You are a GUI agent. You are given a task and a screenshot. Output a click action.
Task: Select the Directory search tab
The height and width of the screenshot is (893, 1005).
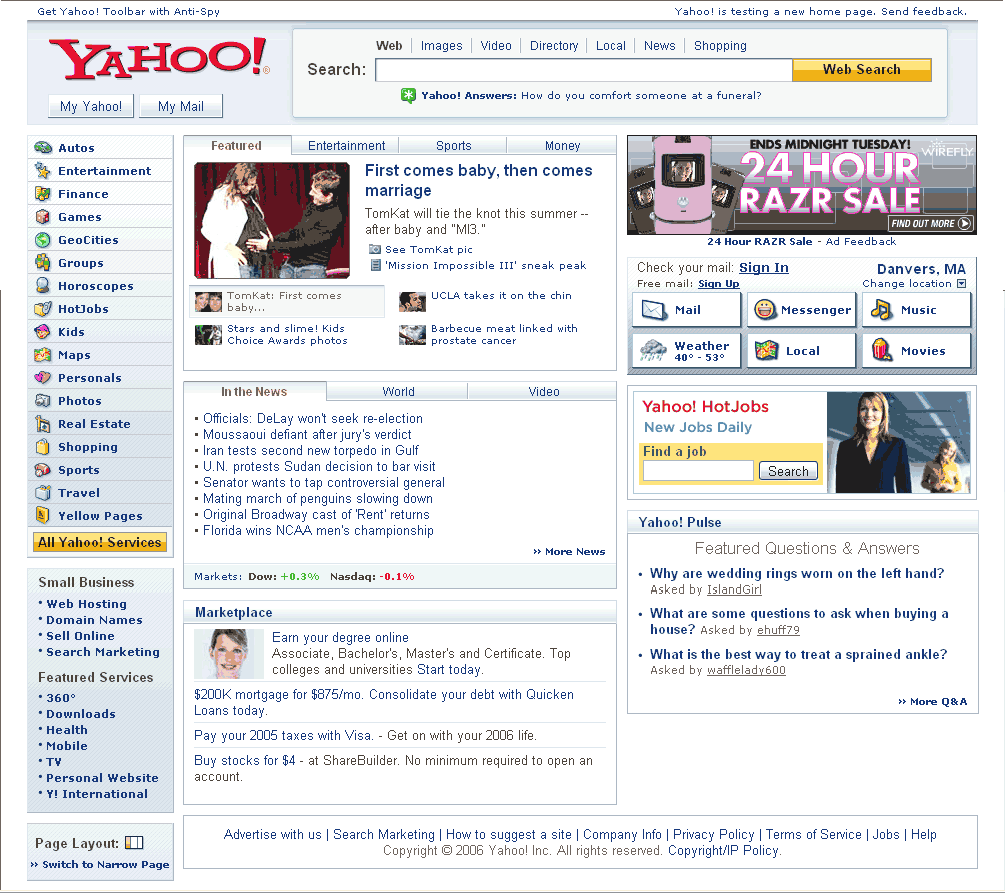tap(554, 46)
